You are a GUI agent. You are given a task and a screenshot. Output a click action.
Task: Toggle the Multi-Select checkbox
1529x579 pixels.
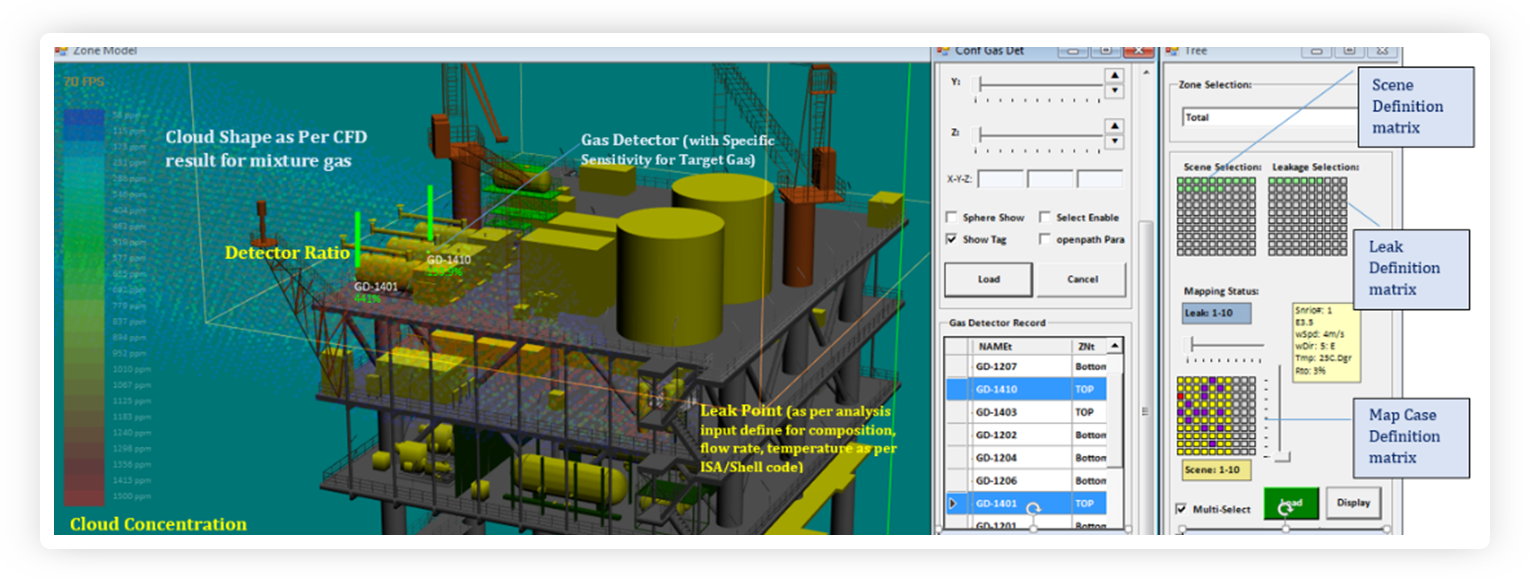point(1182,509)
